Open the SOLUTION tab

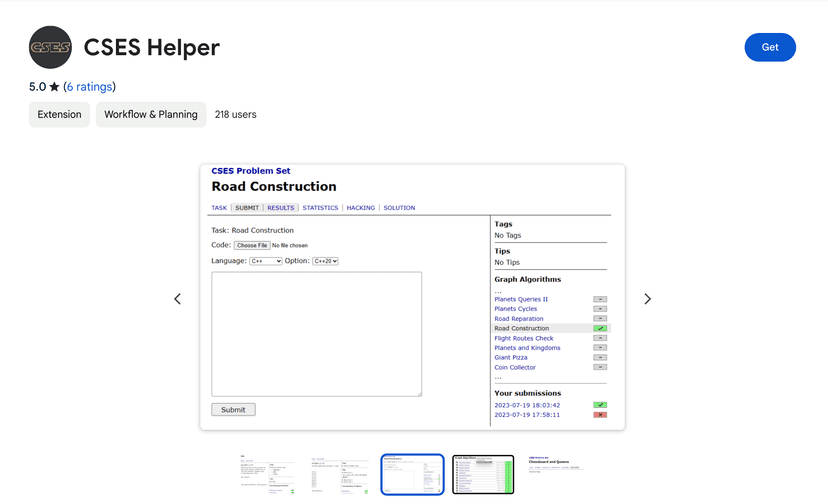[x=399, y=208]
